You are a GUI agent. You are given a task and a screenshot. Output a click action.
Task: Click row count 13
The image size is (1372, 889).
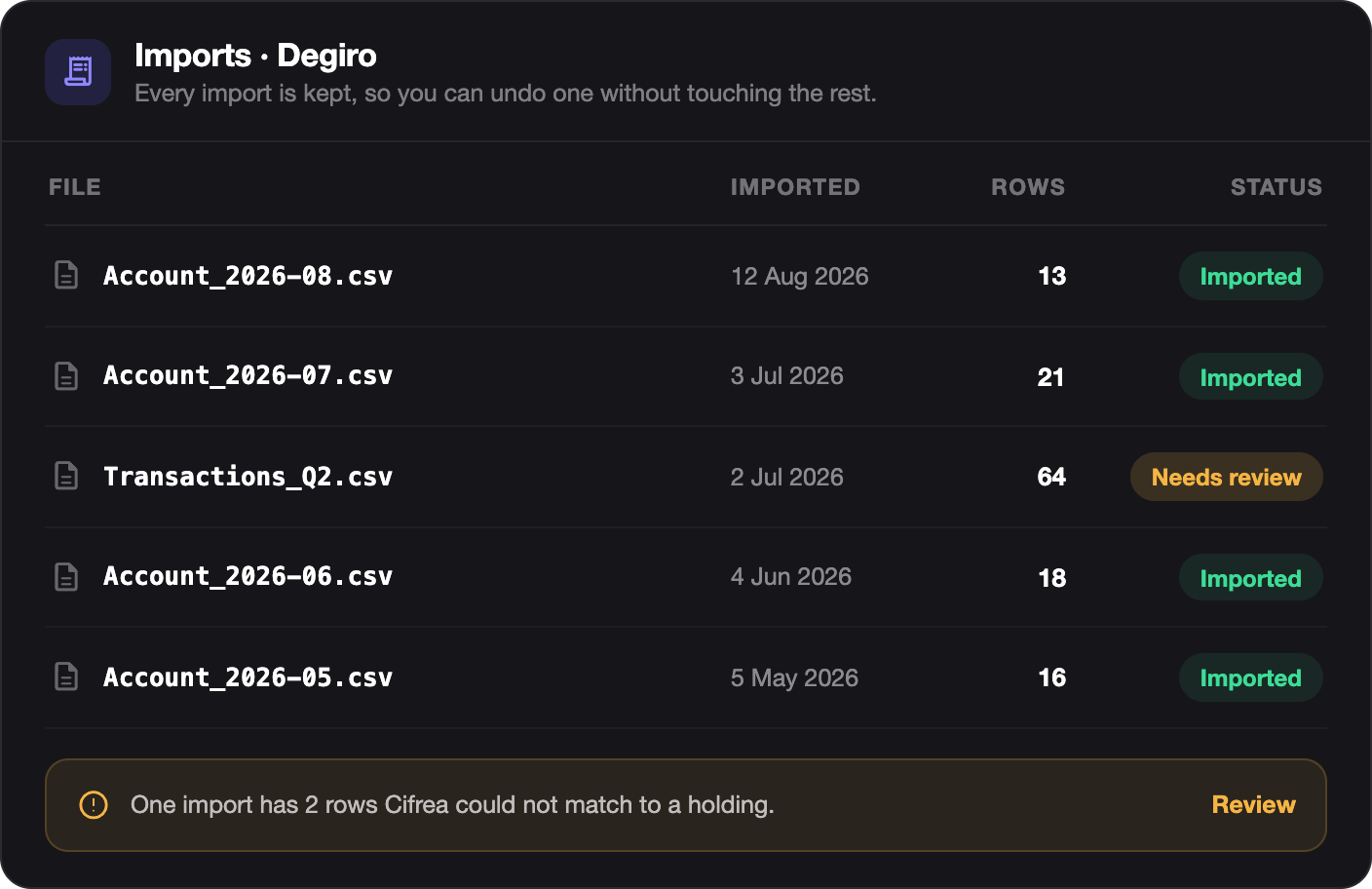(x=1052, y=277)
